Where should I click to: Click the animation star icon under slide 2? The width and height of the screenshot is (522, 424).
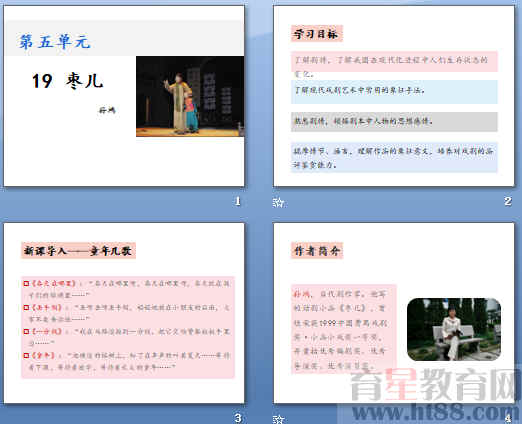(x=278, y=202)
